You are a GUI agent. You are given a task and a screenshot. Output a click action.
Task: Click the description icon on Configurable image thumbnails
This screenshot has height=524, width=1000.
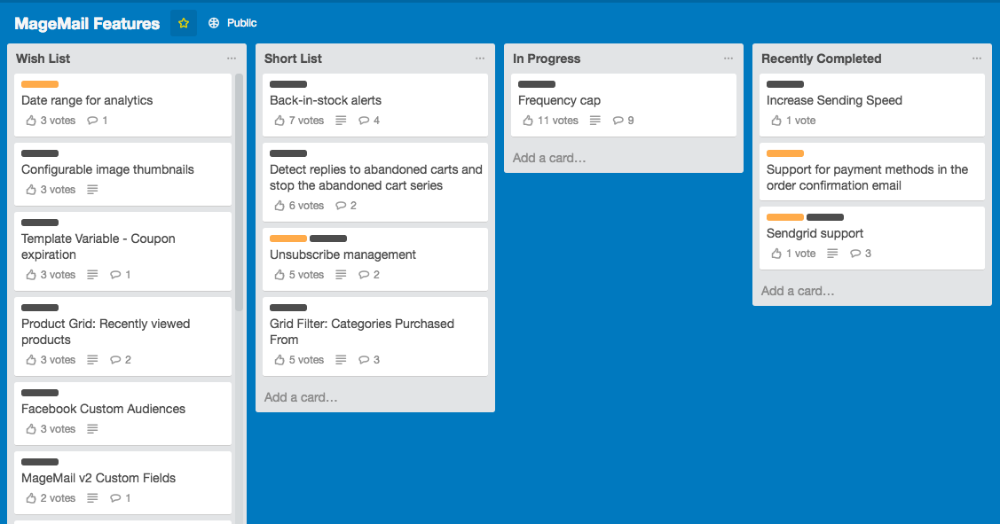[x=93, y=190]
